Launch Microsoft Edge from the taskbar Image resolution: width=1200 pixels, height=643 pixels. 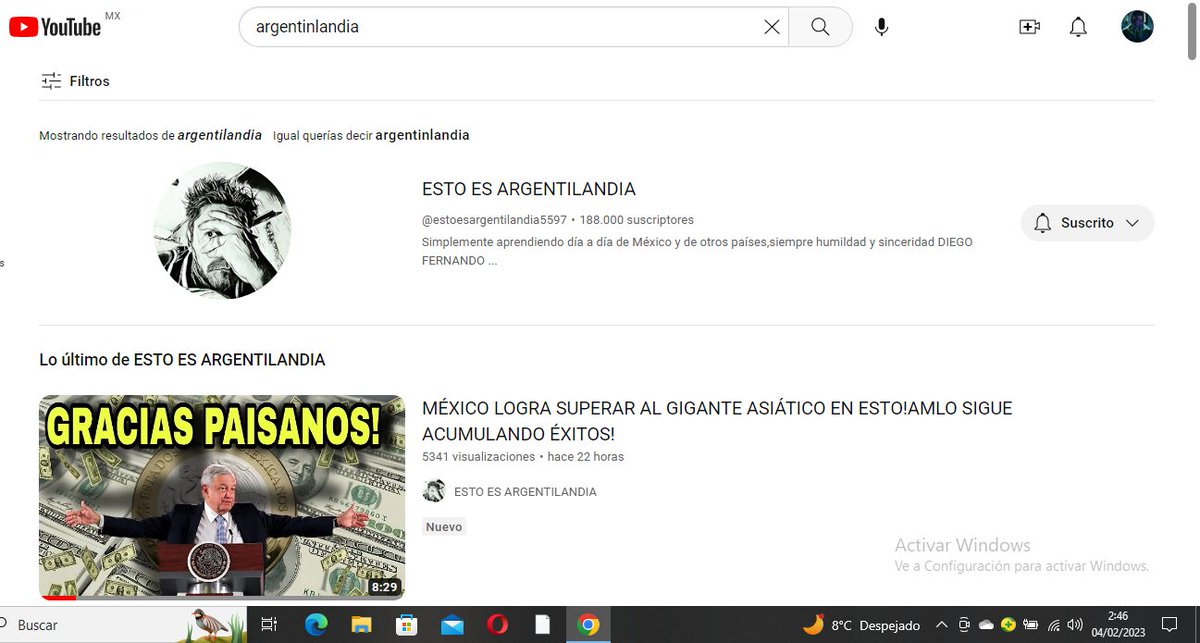tap(316, 625)
